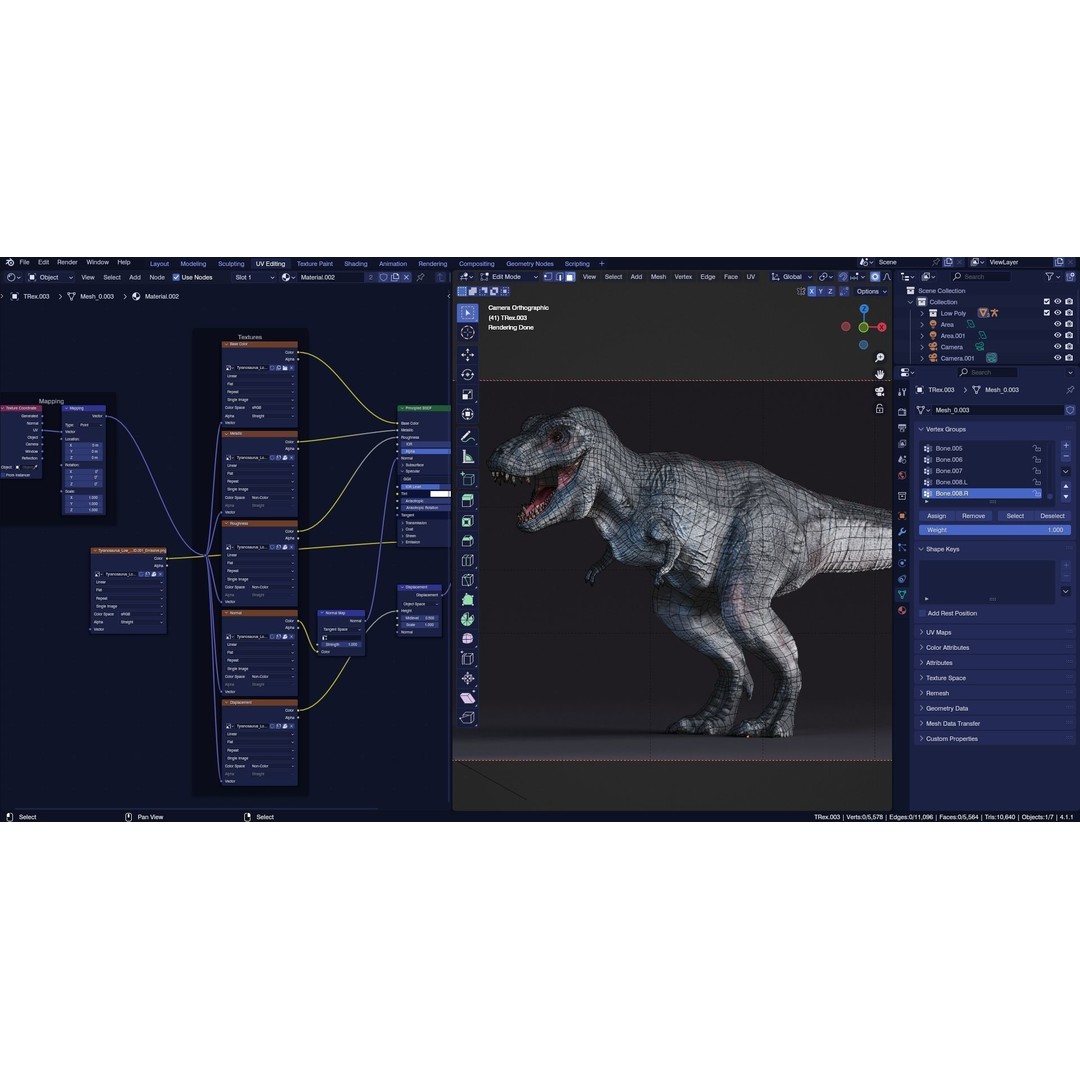The image size is (1080, 1080).
Task: Toggle the Use Nodes checkbox
Action: click(176, 278)
